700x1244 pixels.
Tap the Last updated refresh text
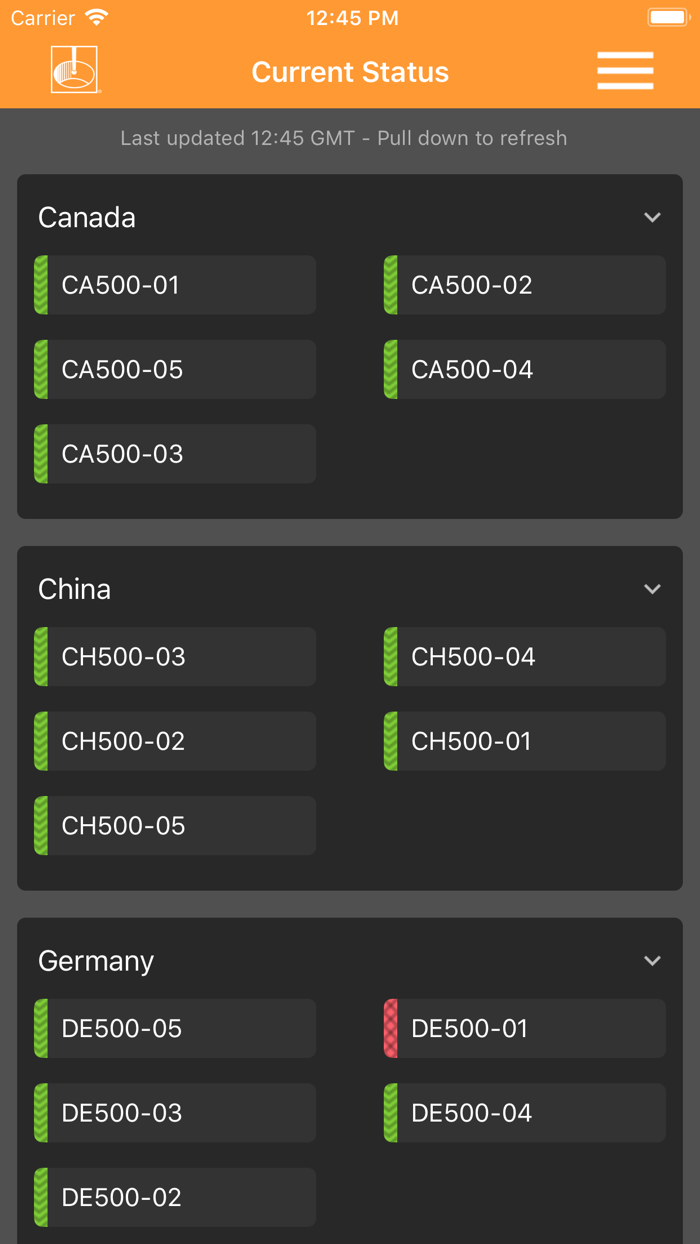344,138
